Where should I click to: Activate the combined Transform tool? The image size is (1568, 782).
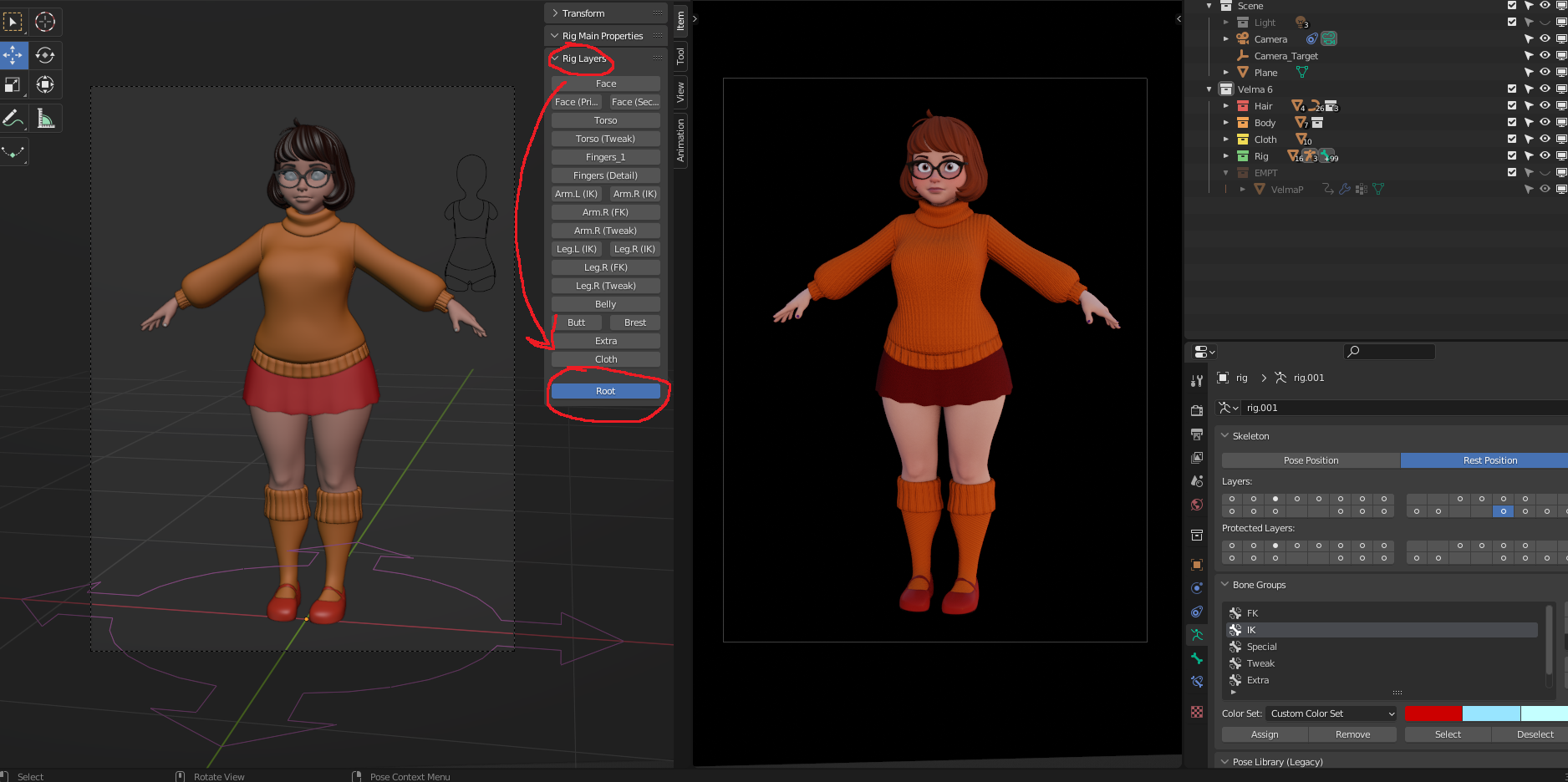point(45,84)
